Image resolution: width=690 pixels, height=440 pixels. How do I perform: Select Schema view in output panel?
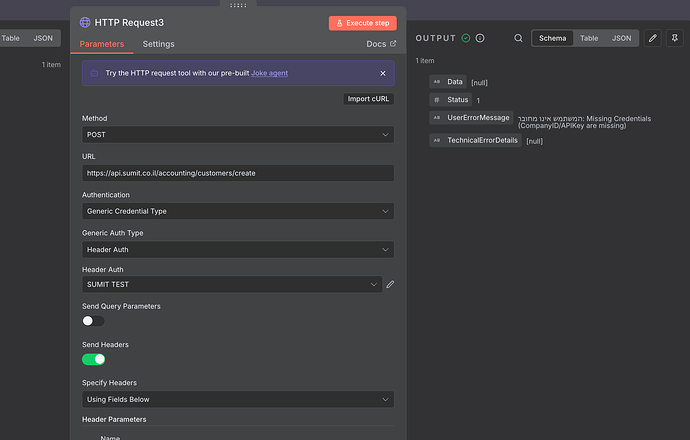pyautogui.click(x=553, y=38)
